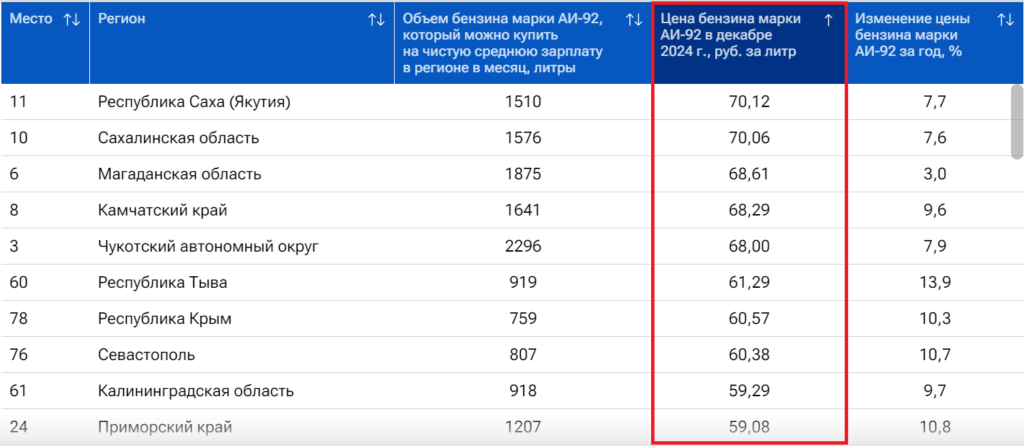Image resolution: width=1024 pixels, height=446 pixels.
Task: Click the price cell 60,38
Action: pyautogui.click(x=749, y=355)
